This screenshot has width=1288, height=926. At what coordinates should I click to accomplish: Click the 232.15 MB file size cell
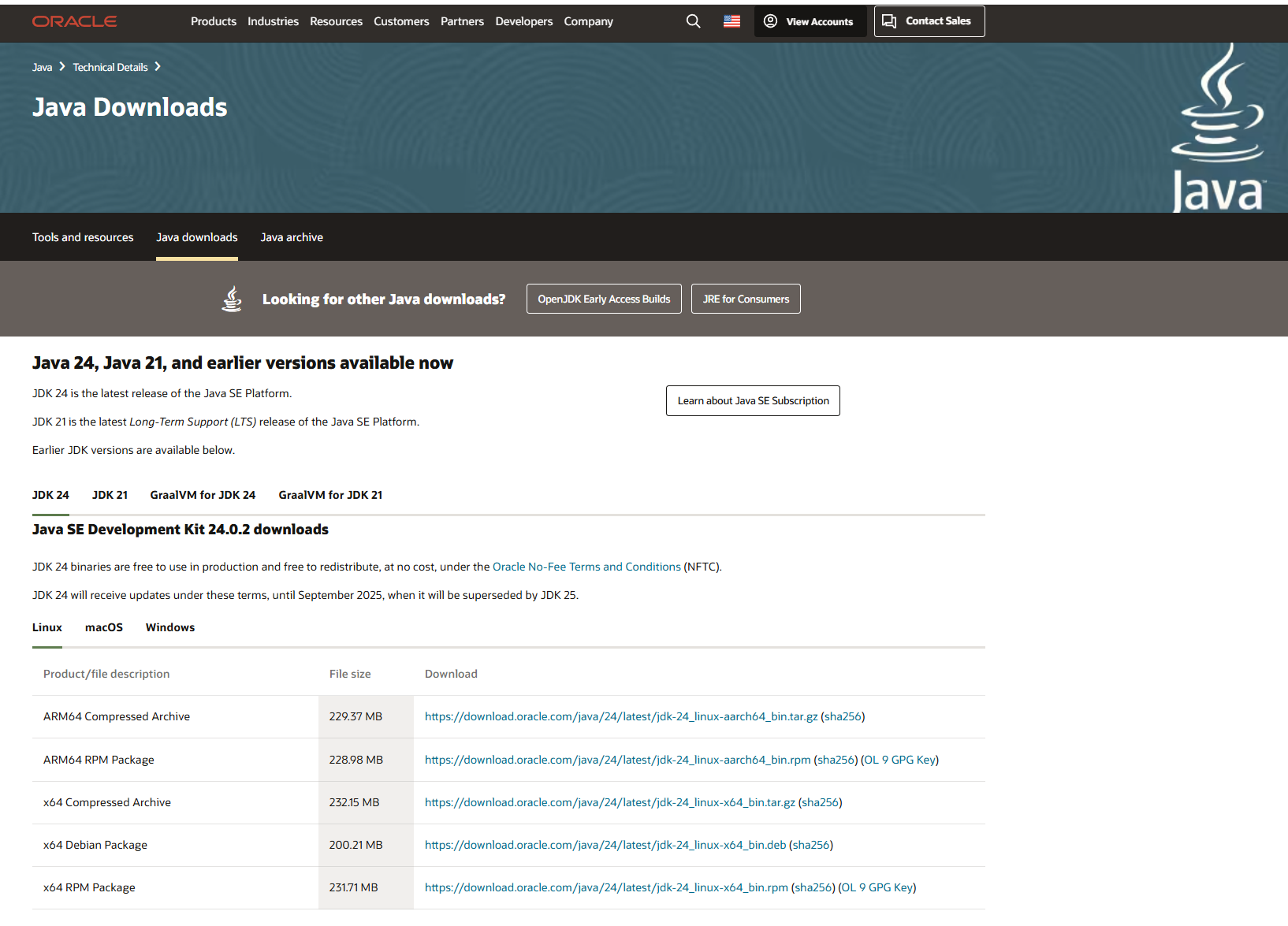(x=366, y=802)
